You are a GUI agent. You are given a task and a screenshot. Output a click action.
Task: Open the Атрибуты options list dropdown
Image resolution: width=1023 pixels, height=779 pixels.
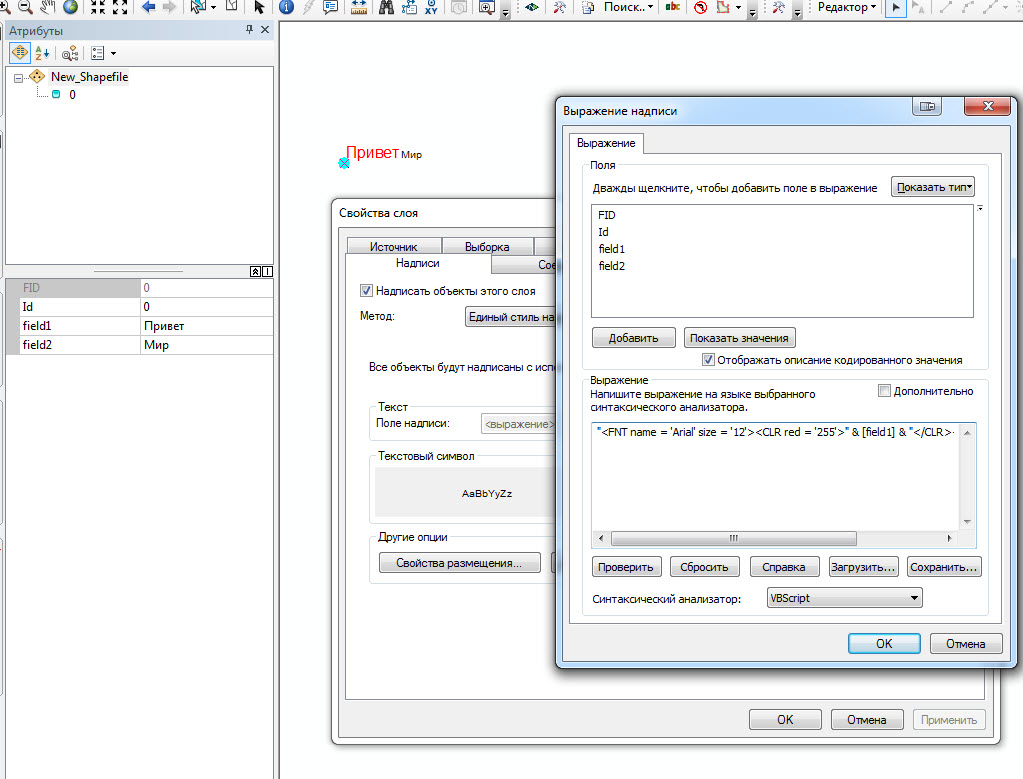click(113, 53)
